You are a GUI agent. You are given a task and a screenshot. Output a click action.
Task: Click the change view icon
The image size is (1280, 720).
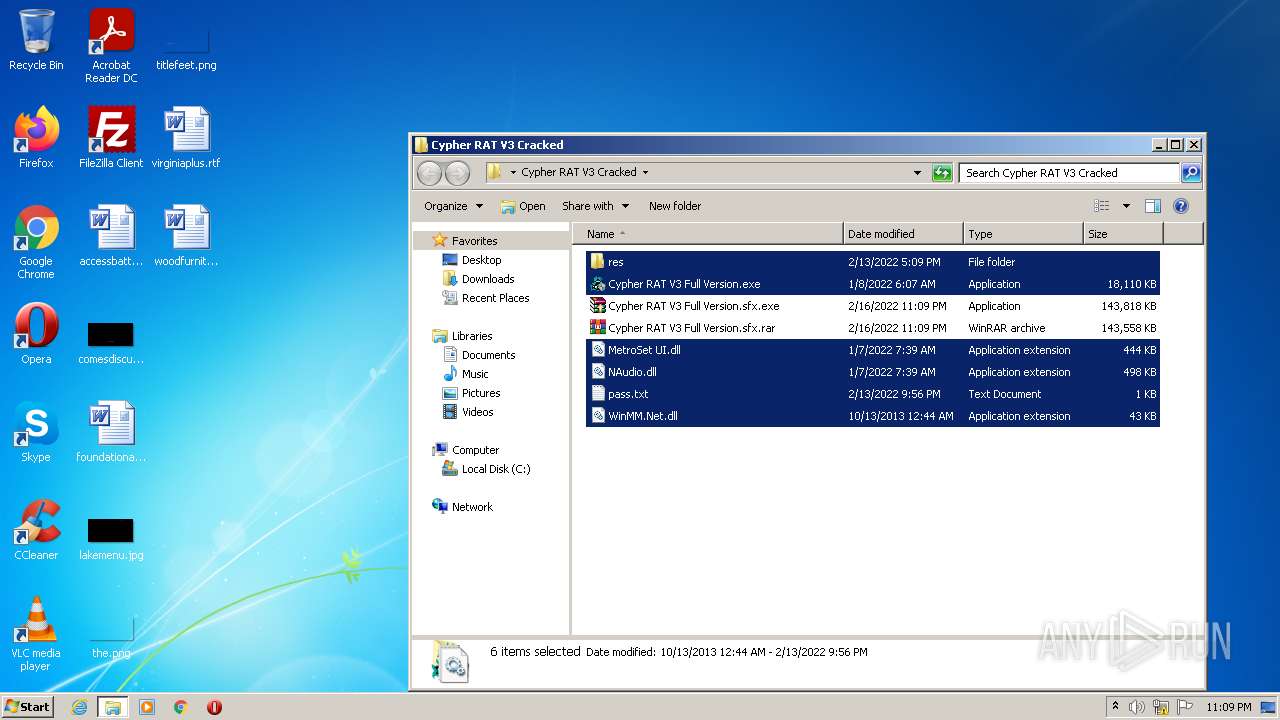[1101, 206]
